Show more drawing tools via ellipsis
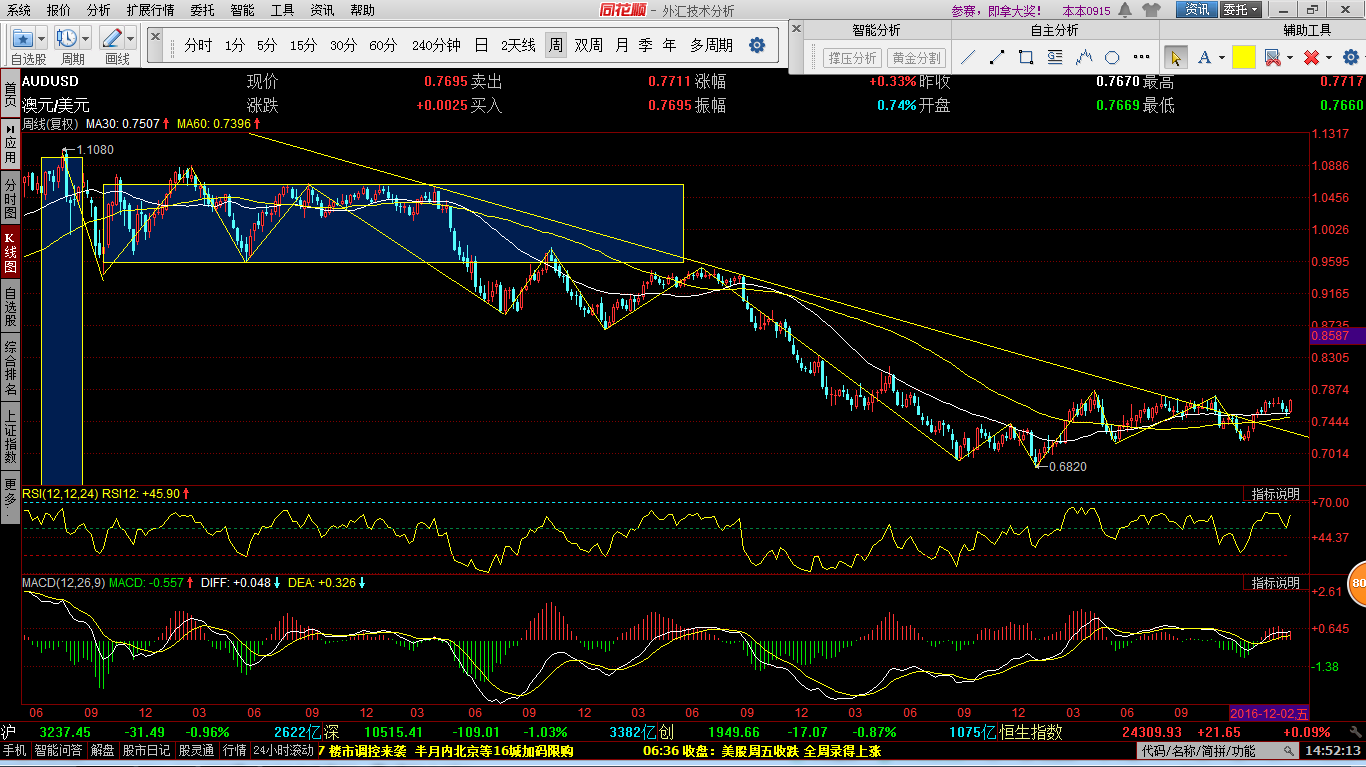Image resolution: width=1366 pixels, height=767 pixels. pyautogui.click(x=1139, y=58)
